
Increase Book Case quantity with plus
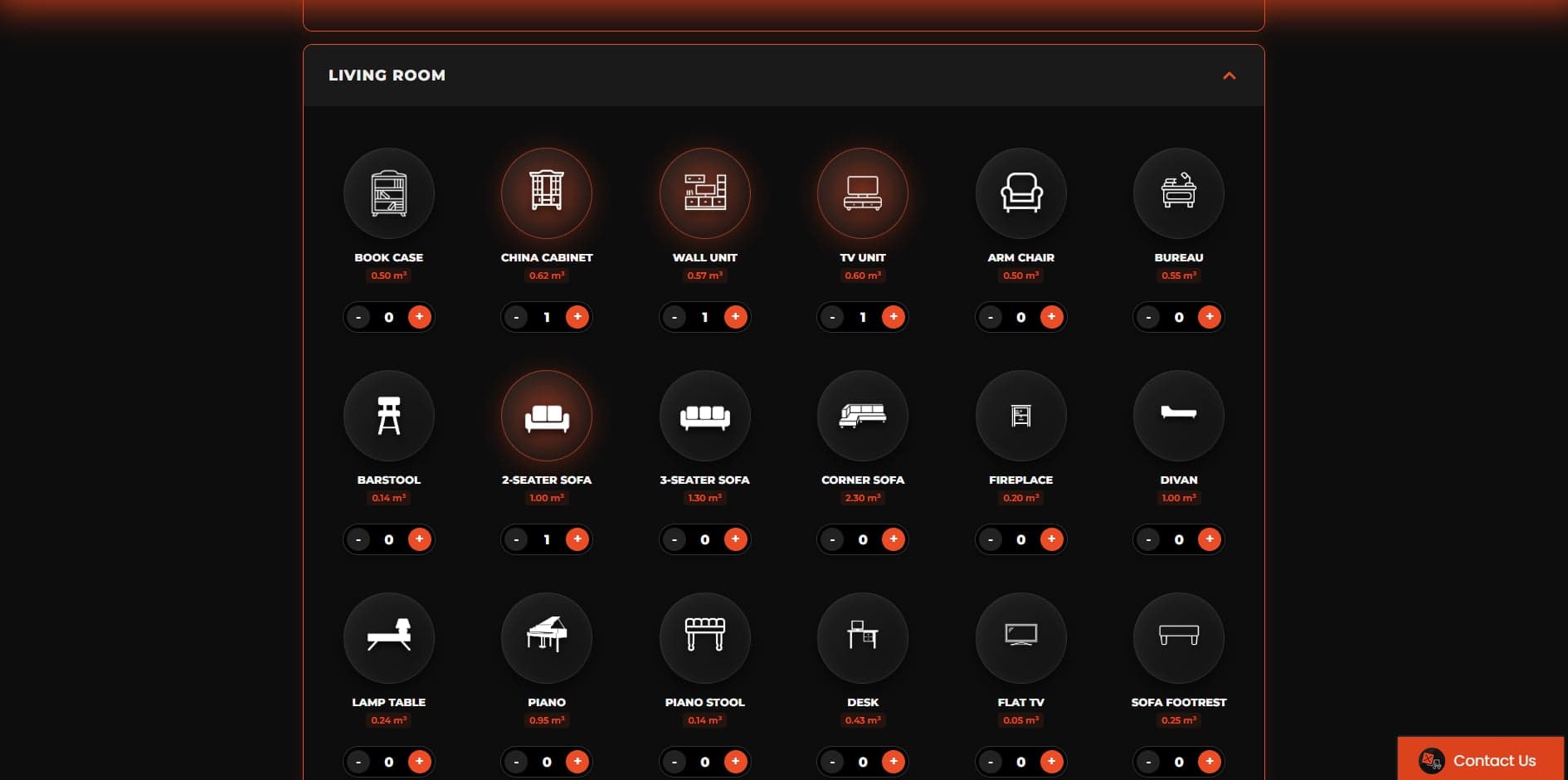pyautogui.click(x=420, y=317)
